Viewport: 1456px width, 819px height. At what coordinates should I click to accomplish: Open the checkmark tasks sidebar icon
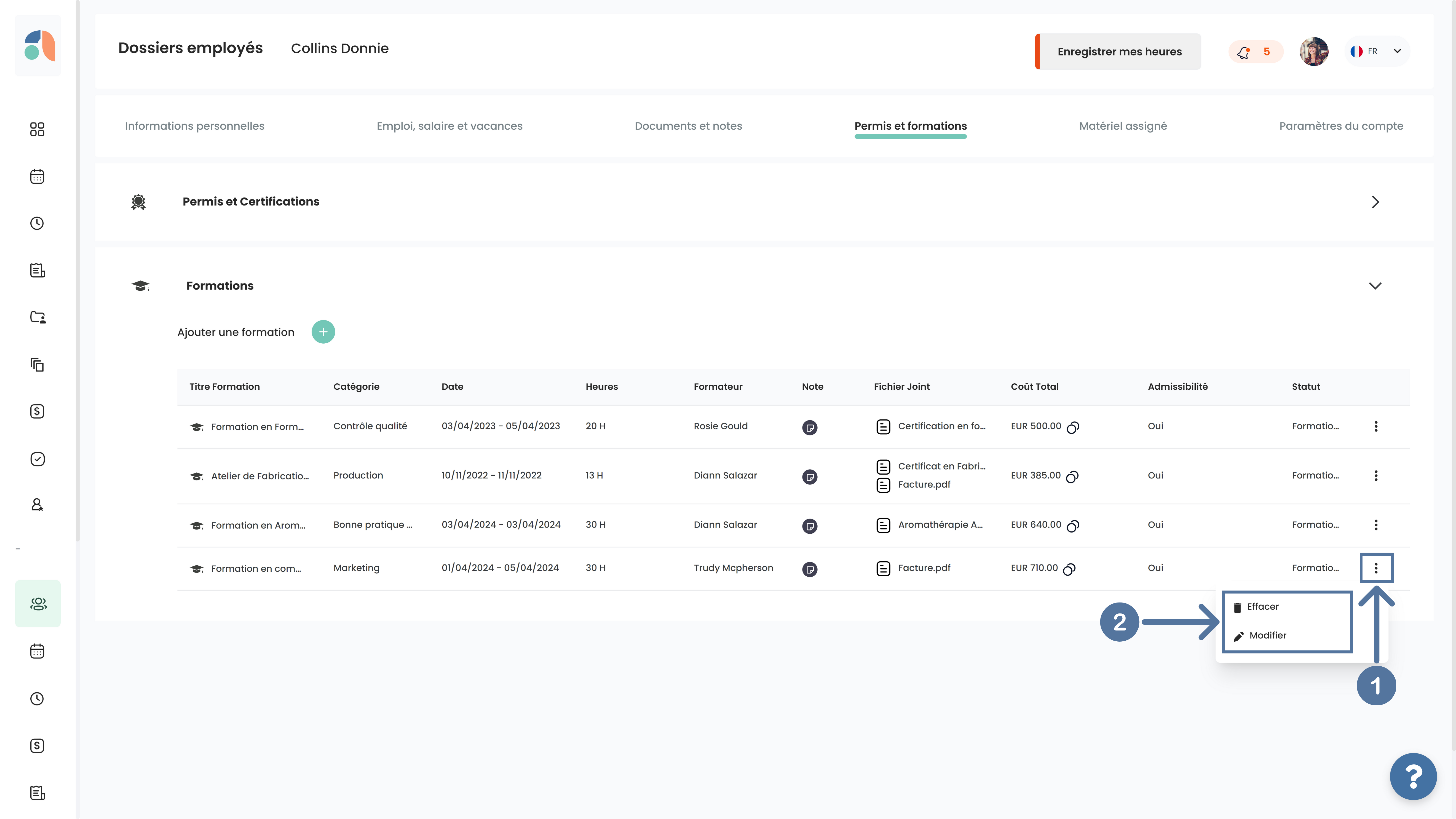37,459
